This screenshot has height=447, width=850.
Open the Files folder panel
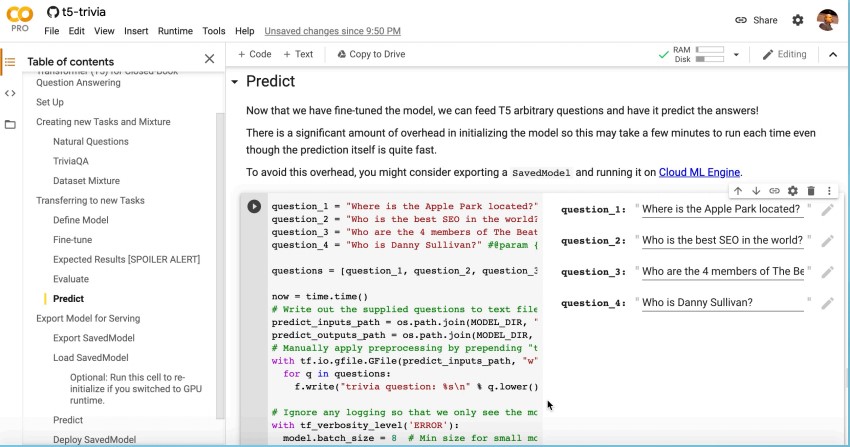(x=11, y=125)
